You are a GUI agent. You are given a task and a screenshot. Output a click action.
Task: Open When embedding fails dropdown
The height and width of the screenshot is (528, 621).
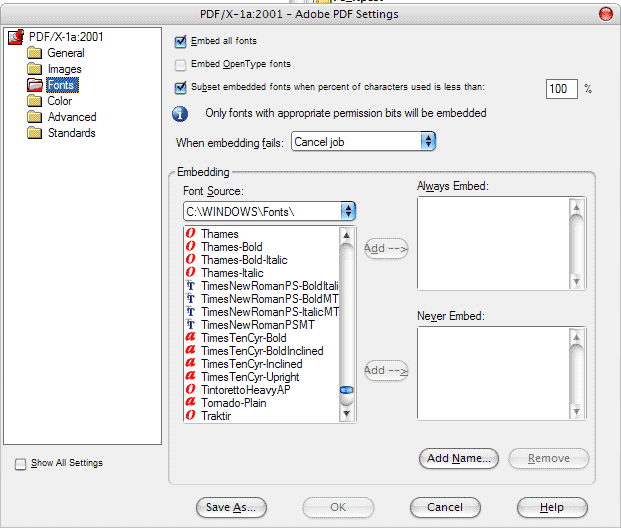364,141
